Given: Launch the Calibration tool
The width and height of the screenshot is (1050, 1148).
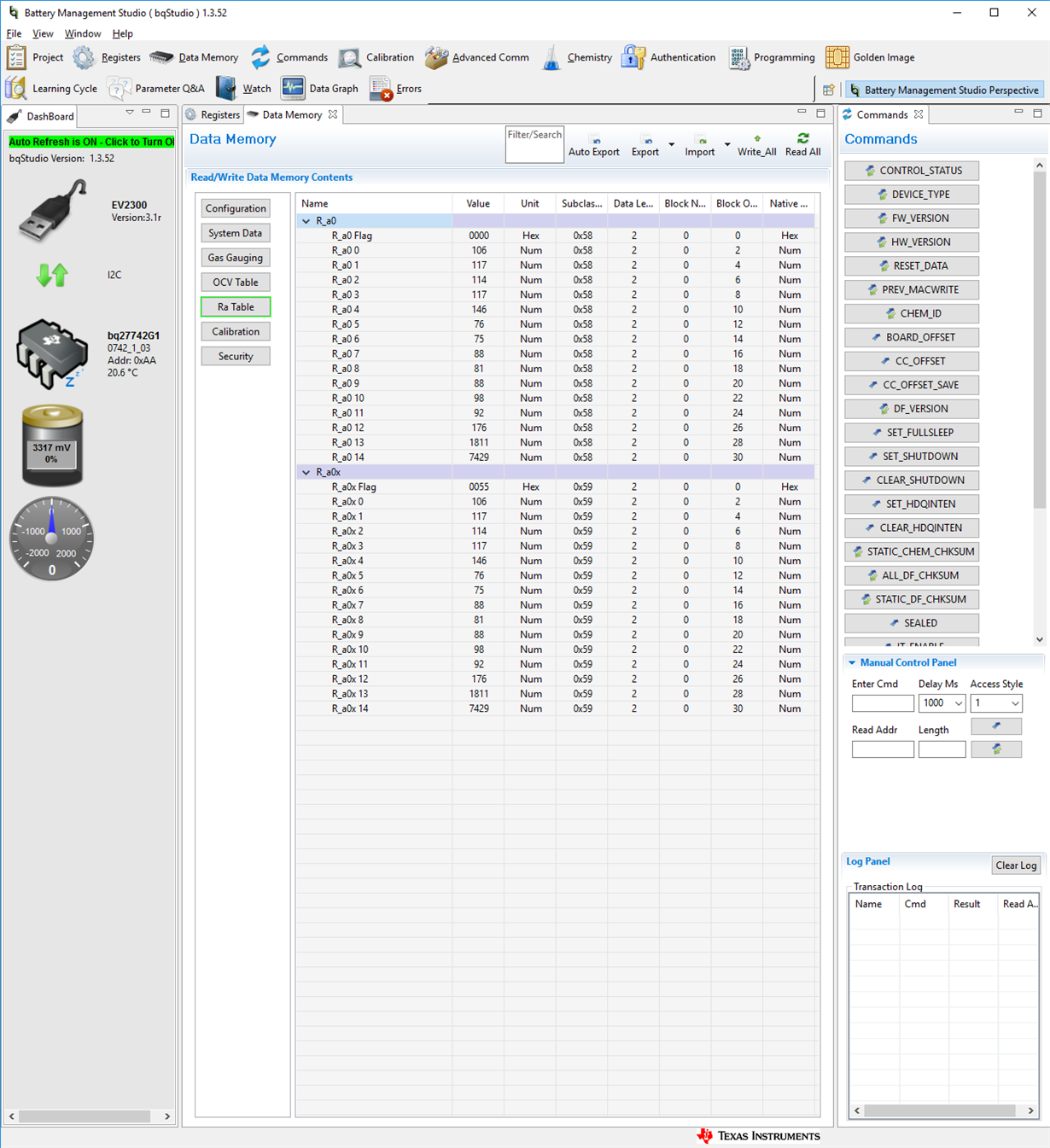Looking at the screenshot, I should pos(349,57).
